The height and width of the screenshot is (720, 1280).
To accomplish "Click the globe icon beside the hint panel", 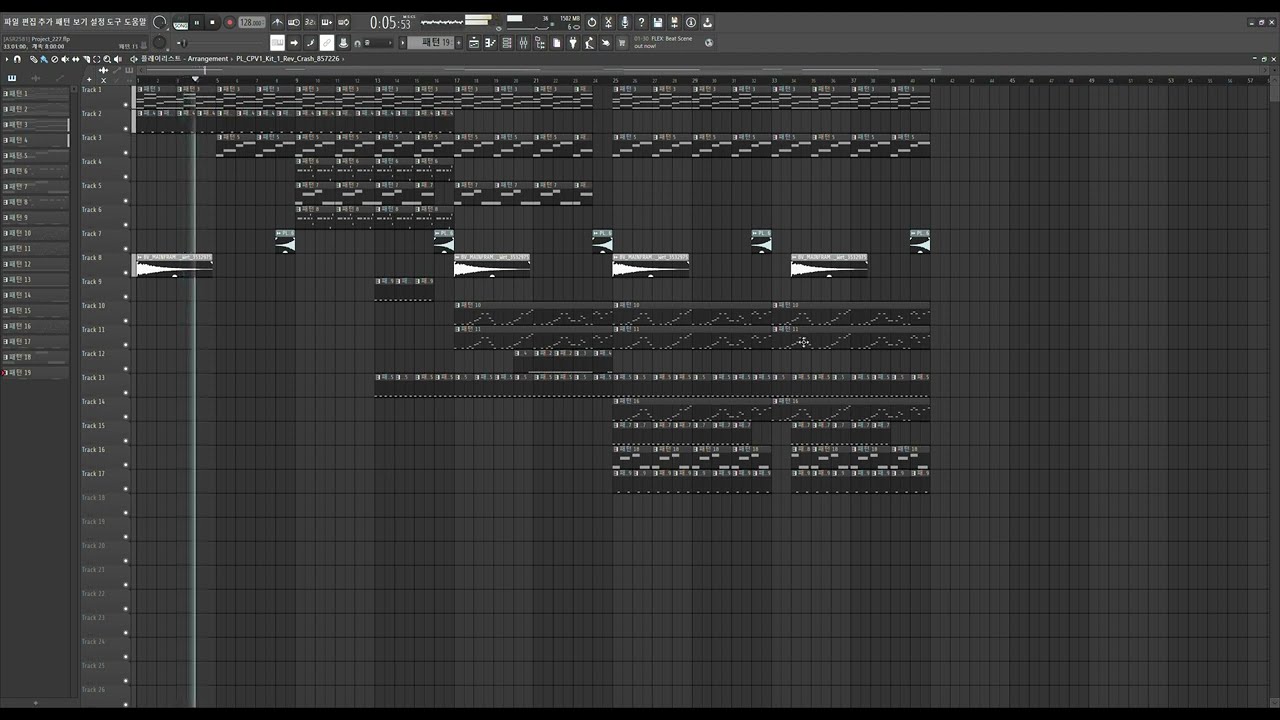I will [709, 43].
